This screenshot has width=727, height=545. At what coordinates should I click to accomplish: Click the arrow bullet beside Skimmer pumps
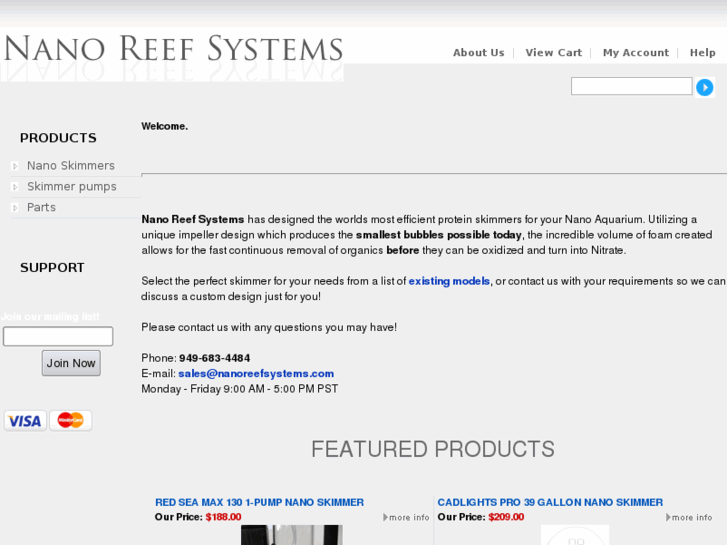click(x=15, y=187)
